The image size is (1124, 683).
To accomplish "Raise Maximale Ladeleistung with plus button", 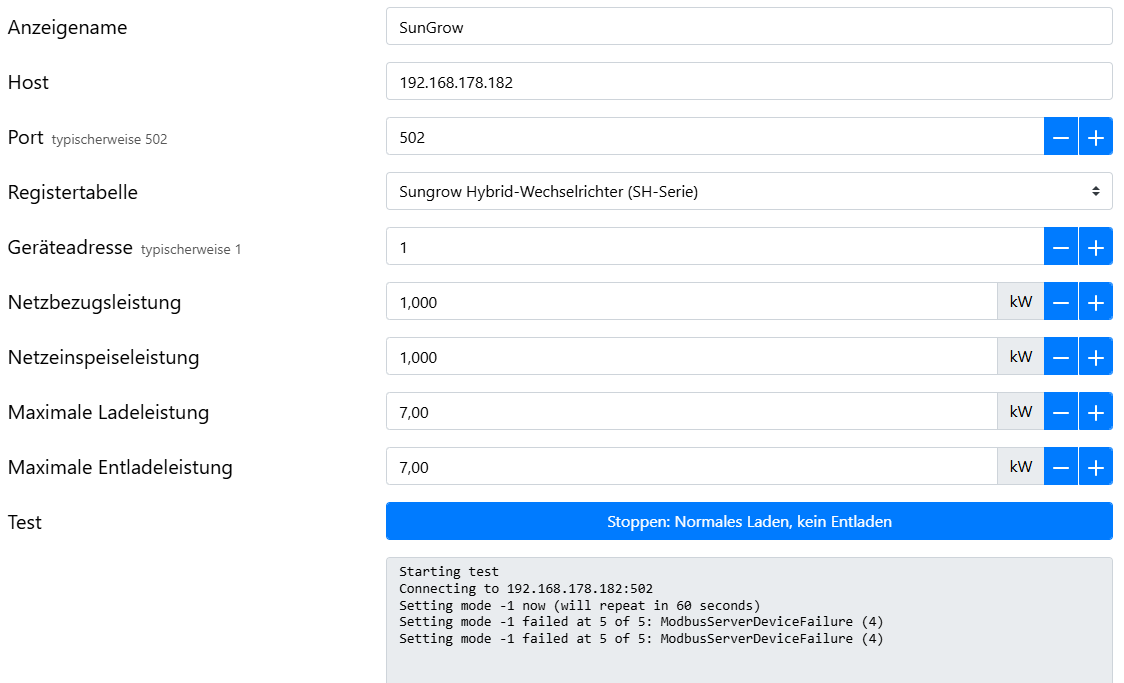I will tap(1095, 412).
